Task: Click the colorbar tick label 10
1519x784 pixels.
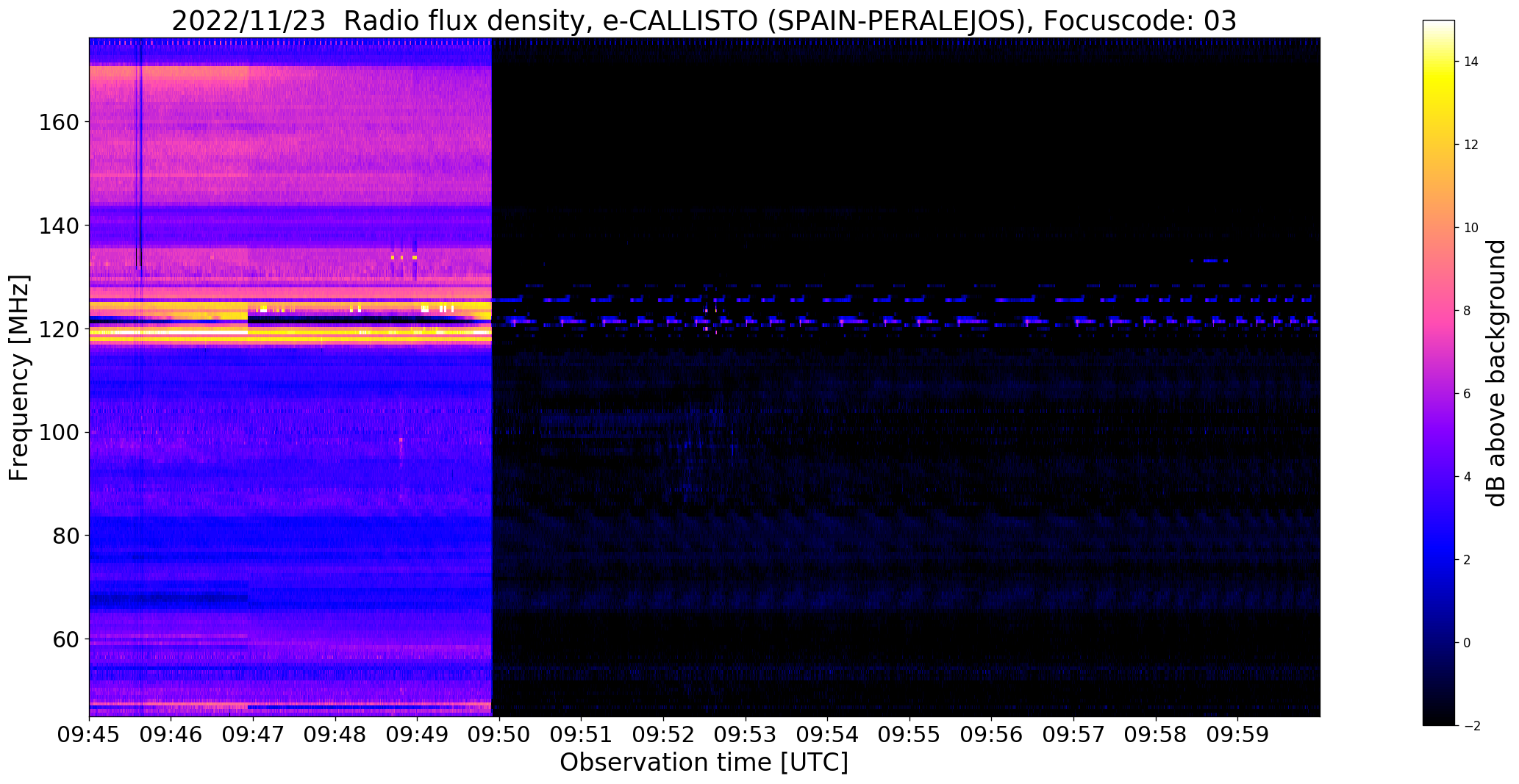Action: tap(1470, 228)
